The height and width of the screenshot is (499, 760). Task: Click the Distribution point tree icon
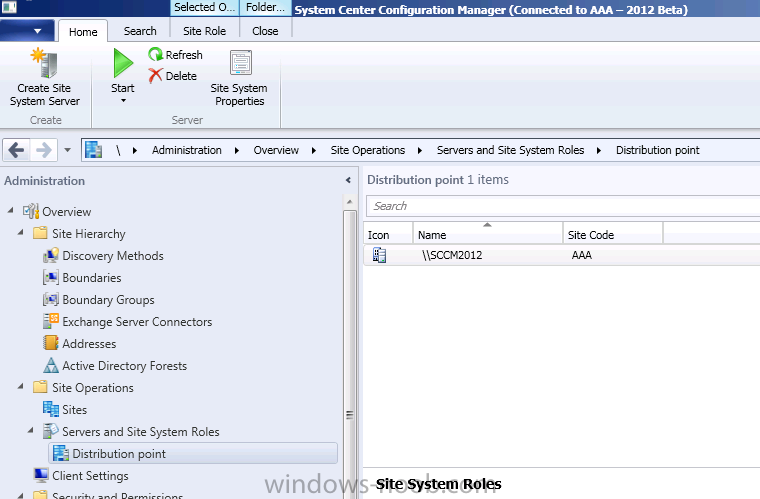pos(61,453)
